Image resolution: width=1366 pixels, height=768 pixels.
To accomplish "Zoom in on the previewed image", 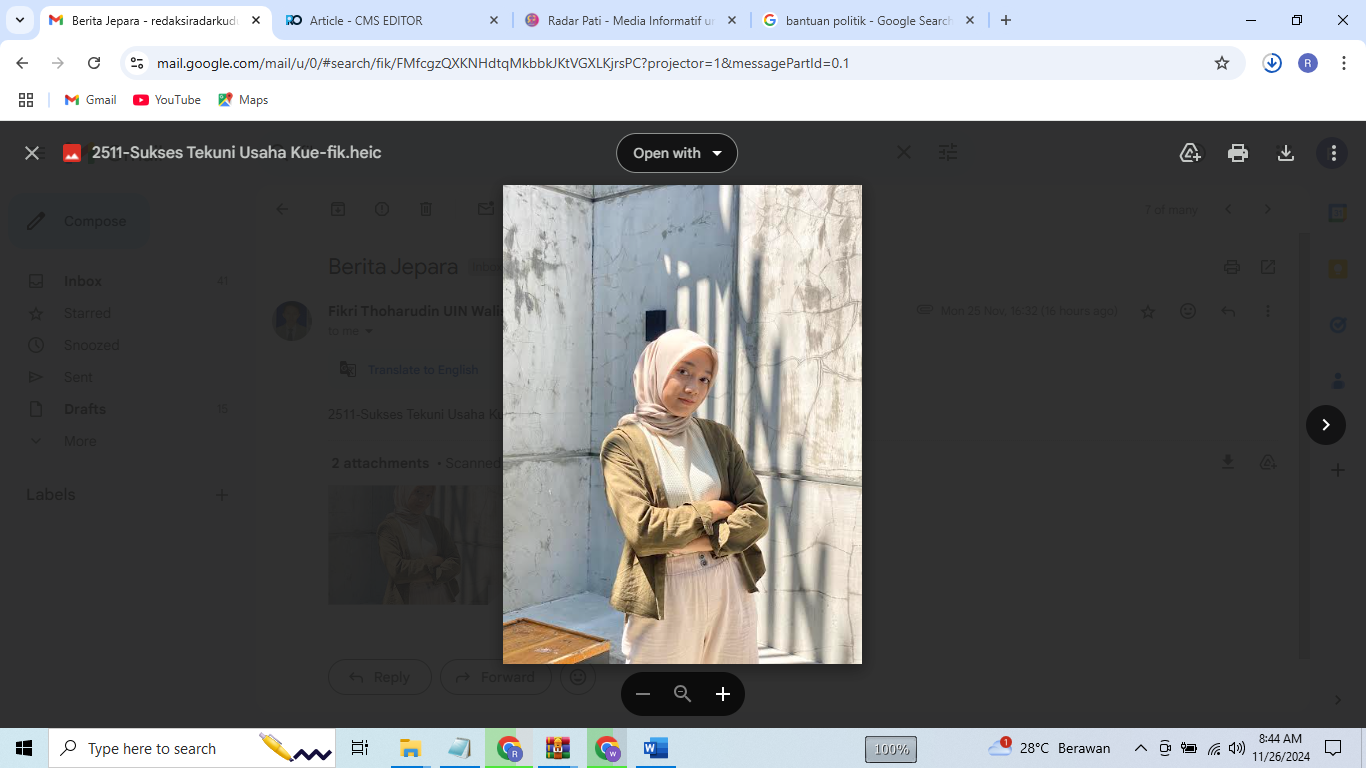I will pyautogui.click(x=723, y=694).
